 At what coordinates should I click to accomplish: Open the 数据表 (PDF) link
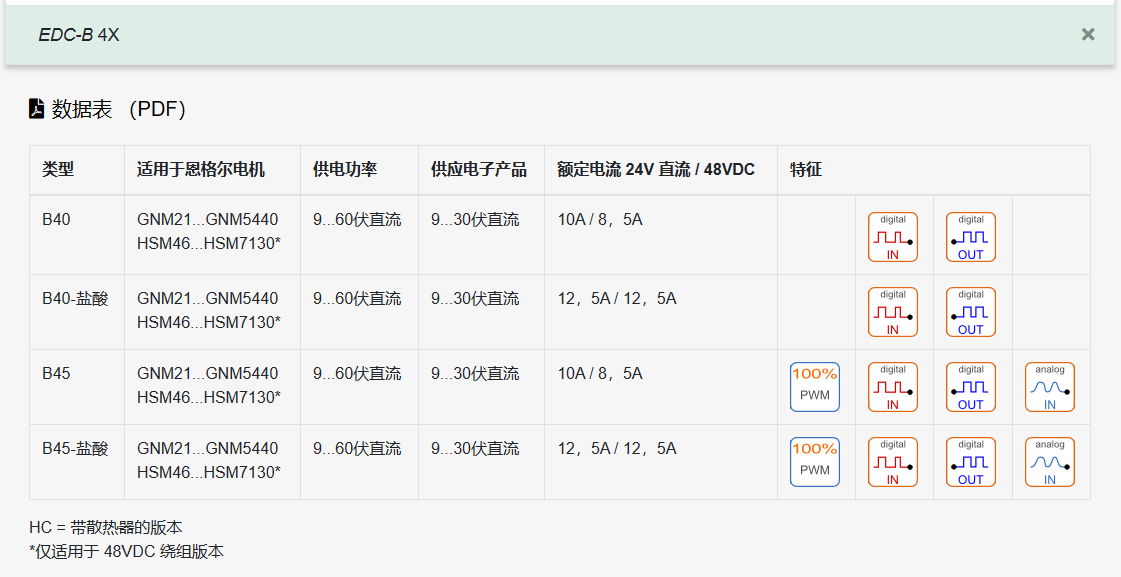[x=118, y=109]
